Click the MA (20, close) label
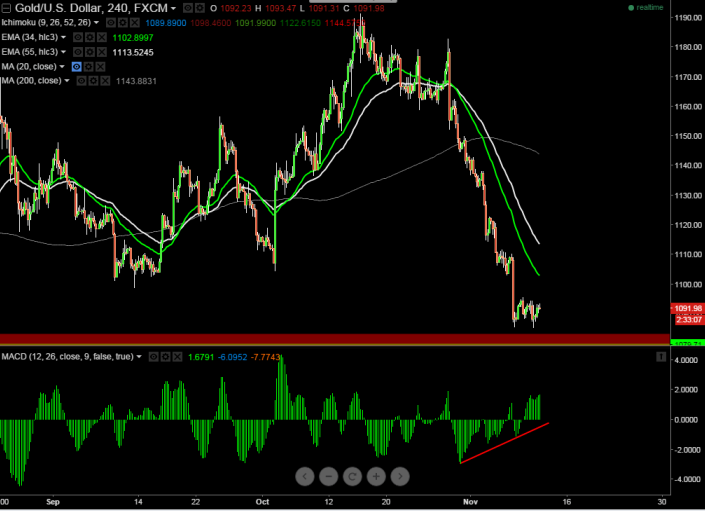This screenshot has height=511, width=705. tap(29, 67)
